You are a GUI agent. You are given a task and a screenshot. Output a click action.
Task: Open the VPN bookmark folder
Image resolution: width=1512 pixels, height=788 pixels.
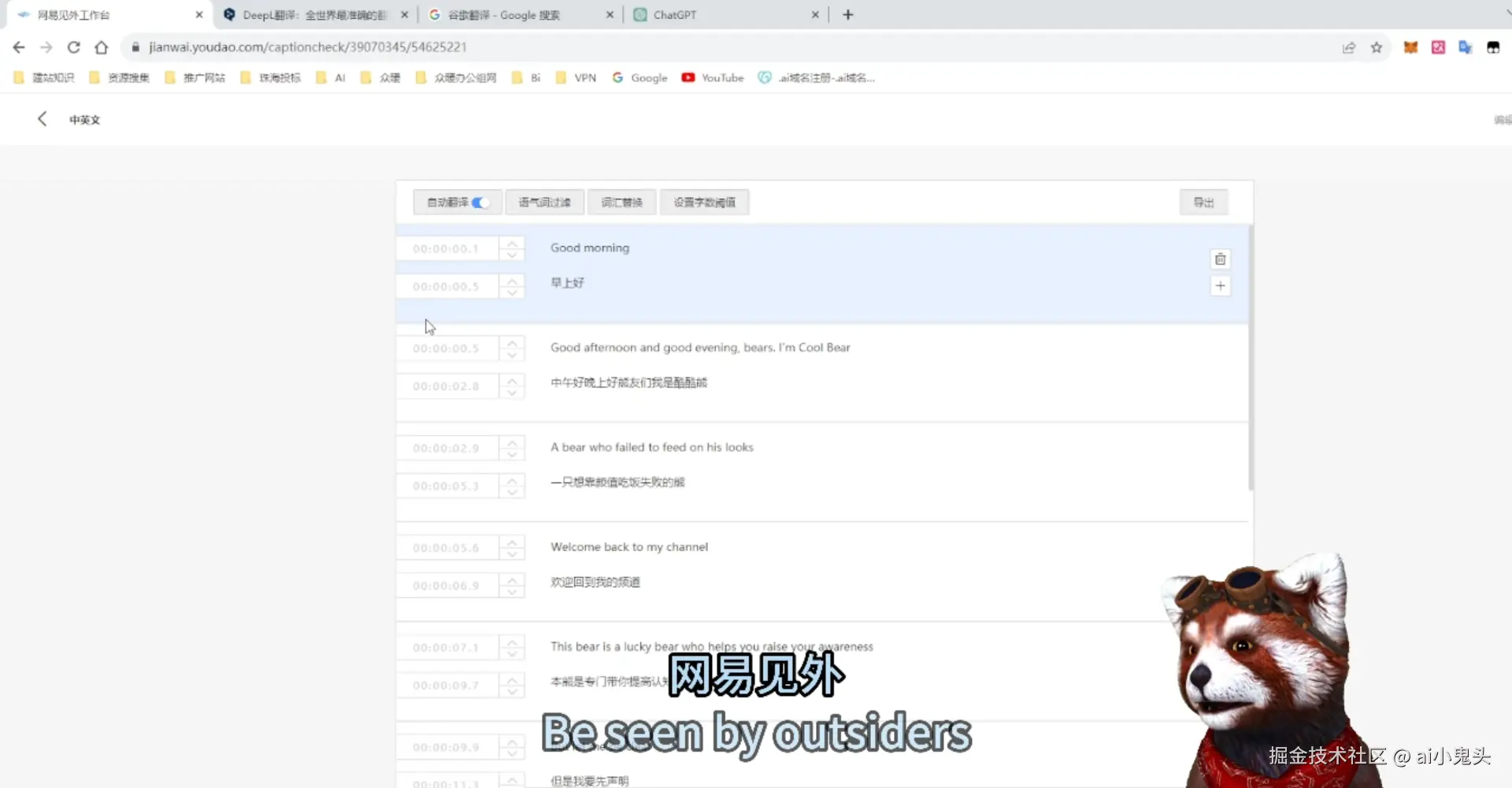point(576,77)
